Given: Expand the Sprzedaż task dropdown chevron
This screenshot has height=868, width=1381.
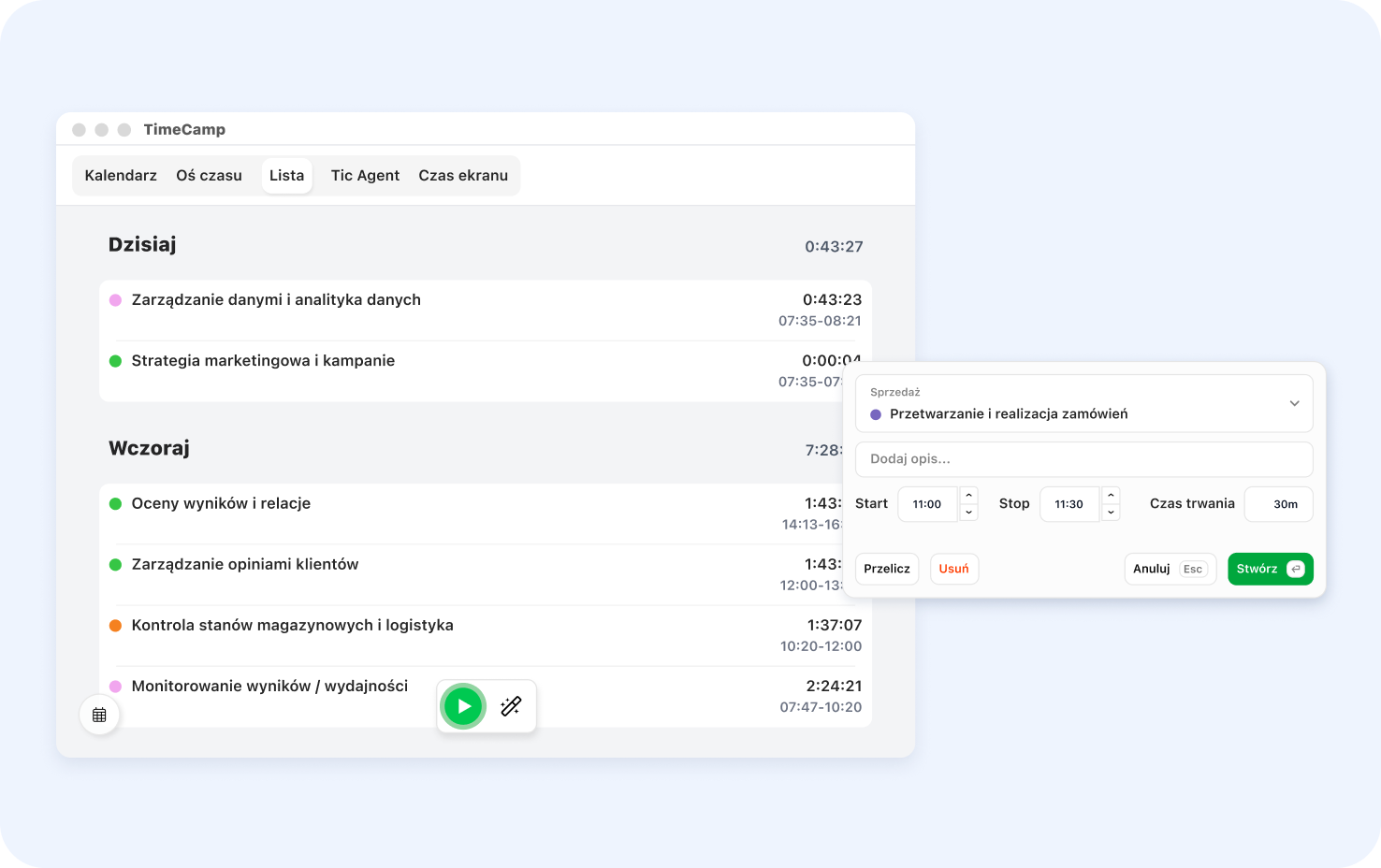Looking at the screenshot, I should [1294, 403].
